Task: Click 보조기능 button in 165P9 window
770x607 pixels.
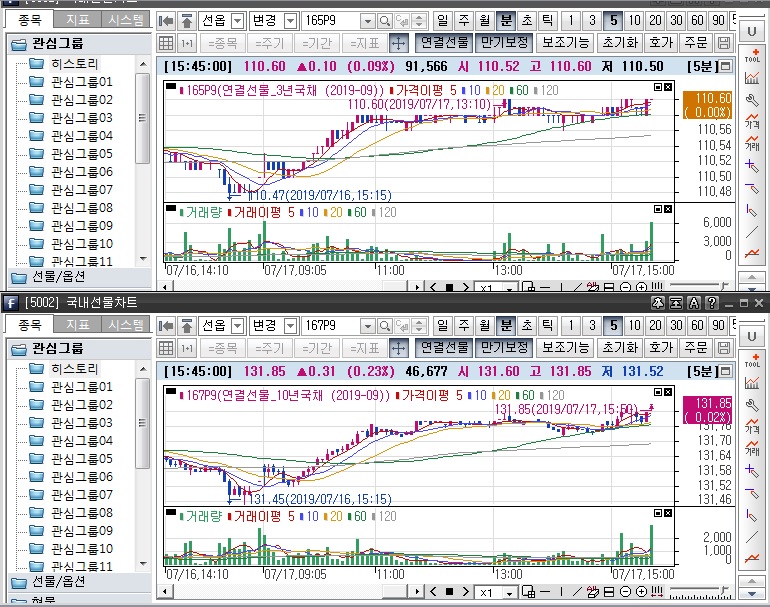Action: [x=565, y=43]
